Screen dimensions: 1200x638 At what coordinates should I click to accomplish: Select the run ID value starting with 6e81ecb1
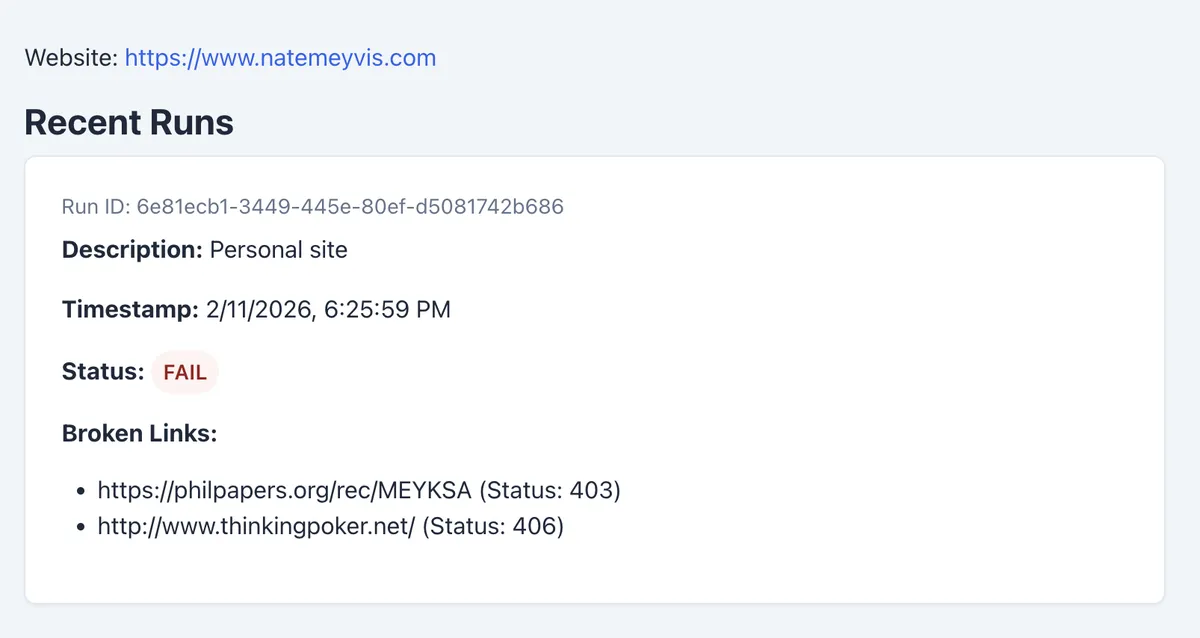350,207
